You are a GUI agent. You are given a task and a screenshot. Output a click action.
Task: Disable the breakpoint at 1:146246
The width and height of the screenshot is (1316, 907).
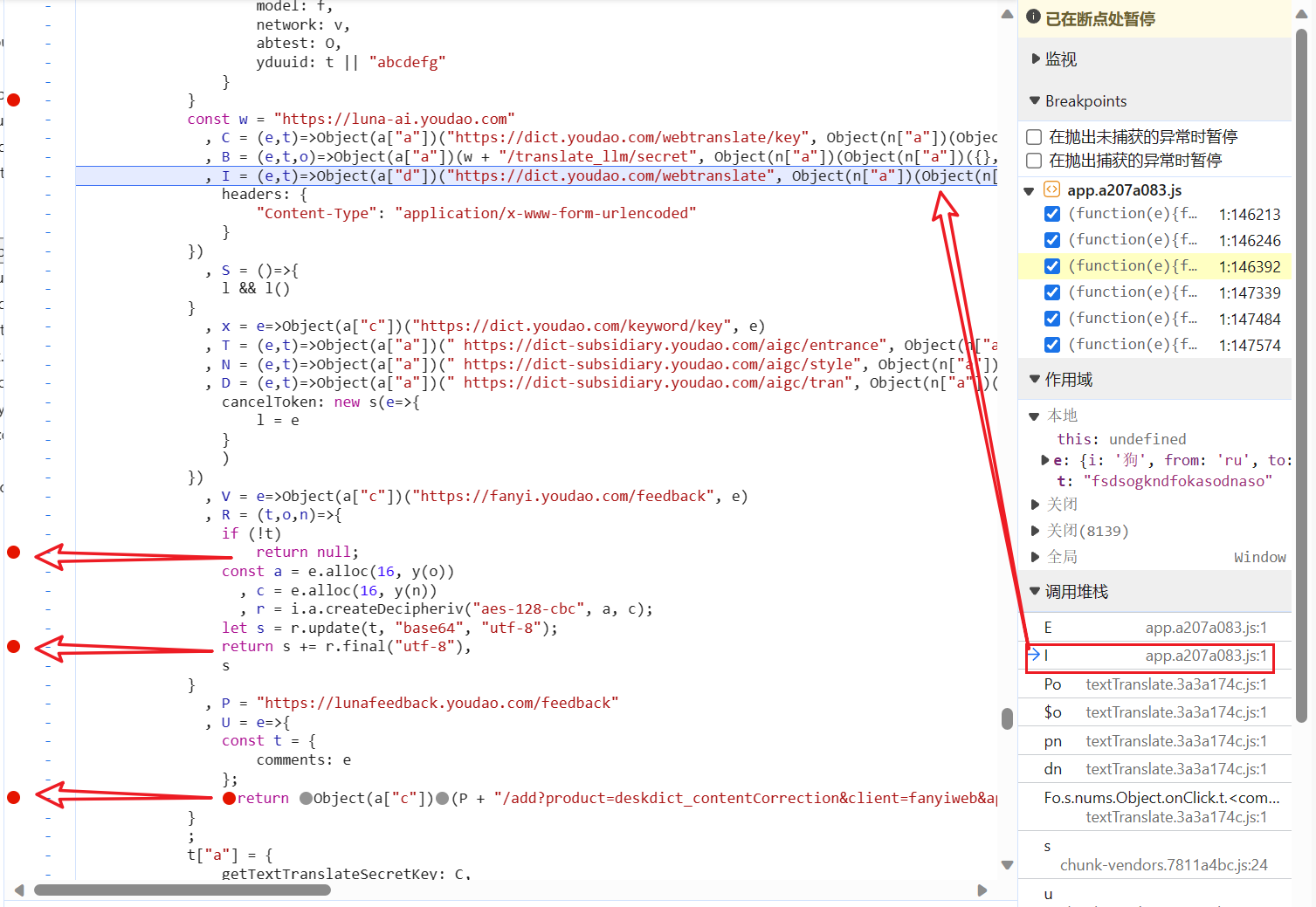pyautogui.click(x=1052, y=240)
